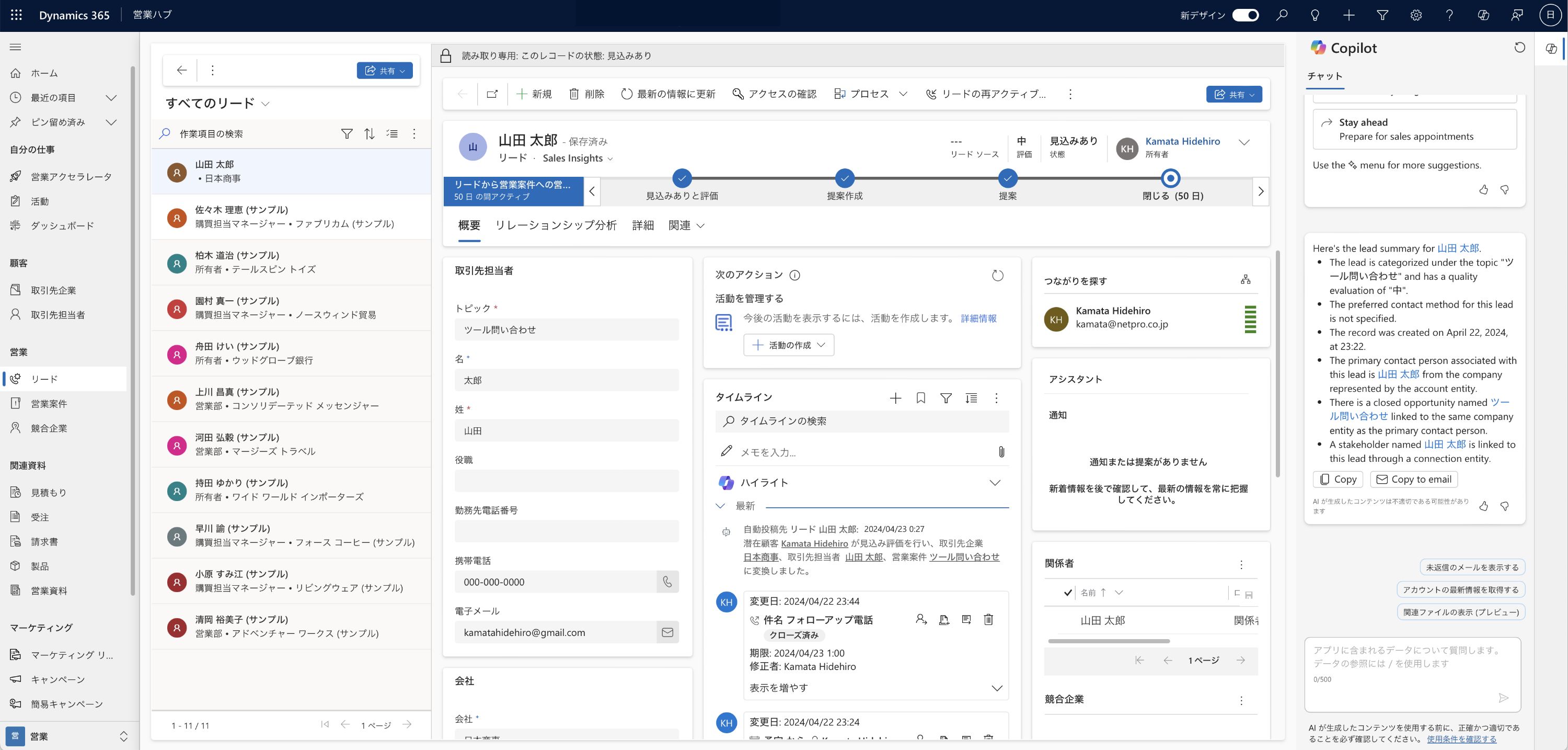1568x750 pixels.
Task: Send email to kamatahidehiro@gmail.com icon
Action: [x=667, y=632]
